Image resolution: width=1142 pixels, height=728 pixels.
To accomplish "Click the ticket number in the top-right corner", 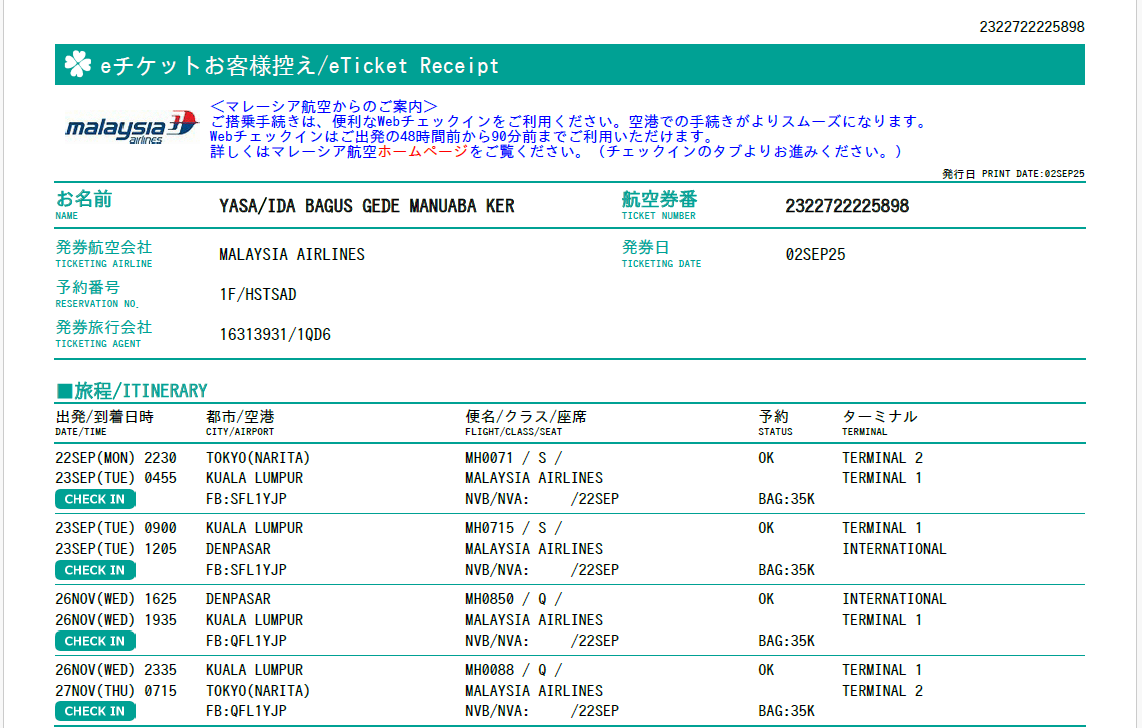I will 1031,27.
